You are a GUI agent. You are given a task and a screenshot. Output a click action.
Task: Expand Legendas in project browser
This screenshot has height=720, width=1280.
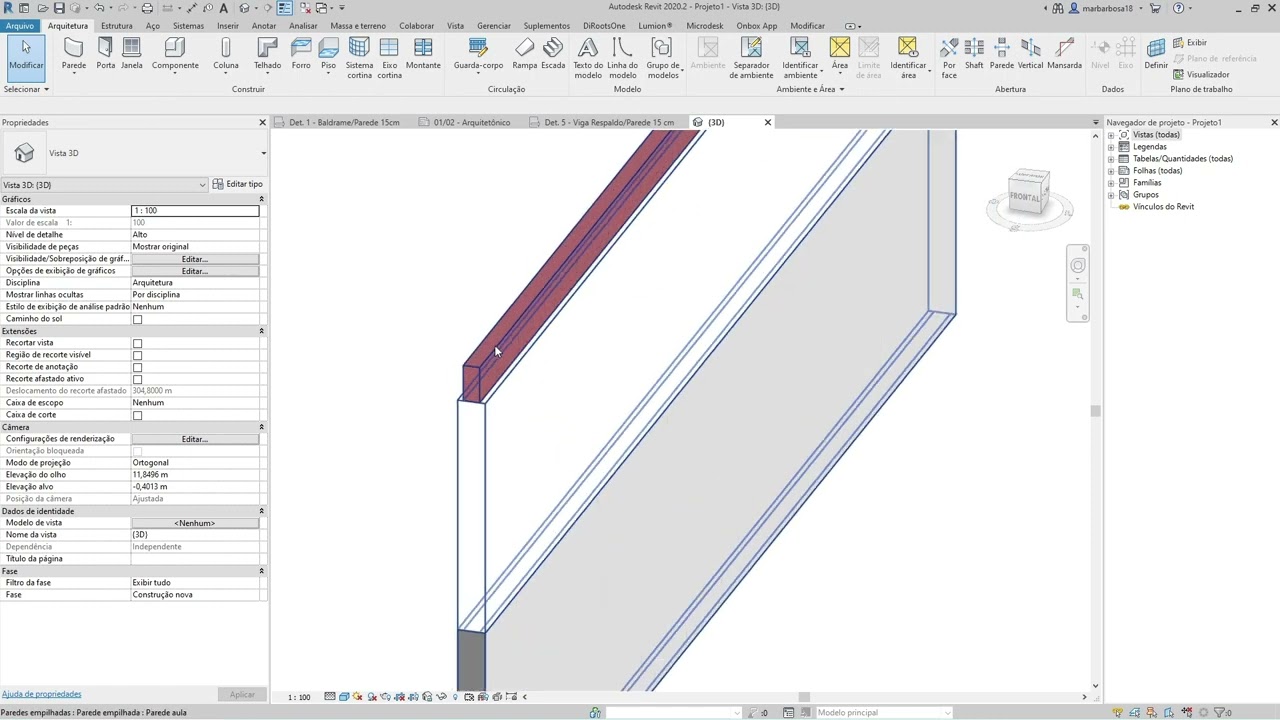(1111, 147)
